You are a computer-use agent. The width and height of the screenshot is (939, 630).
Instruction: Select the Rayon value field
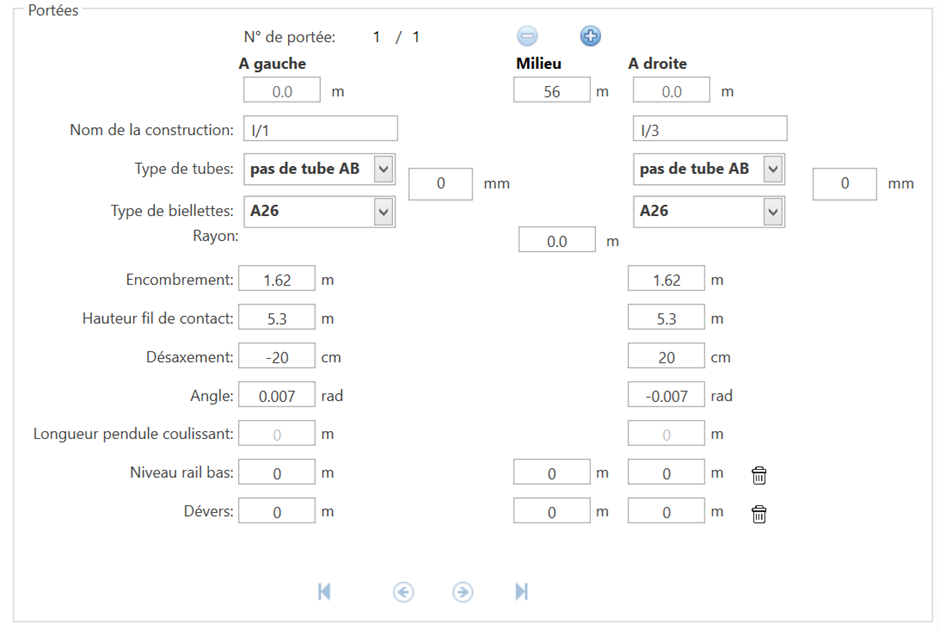pos(557,241)
